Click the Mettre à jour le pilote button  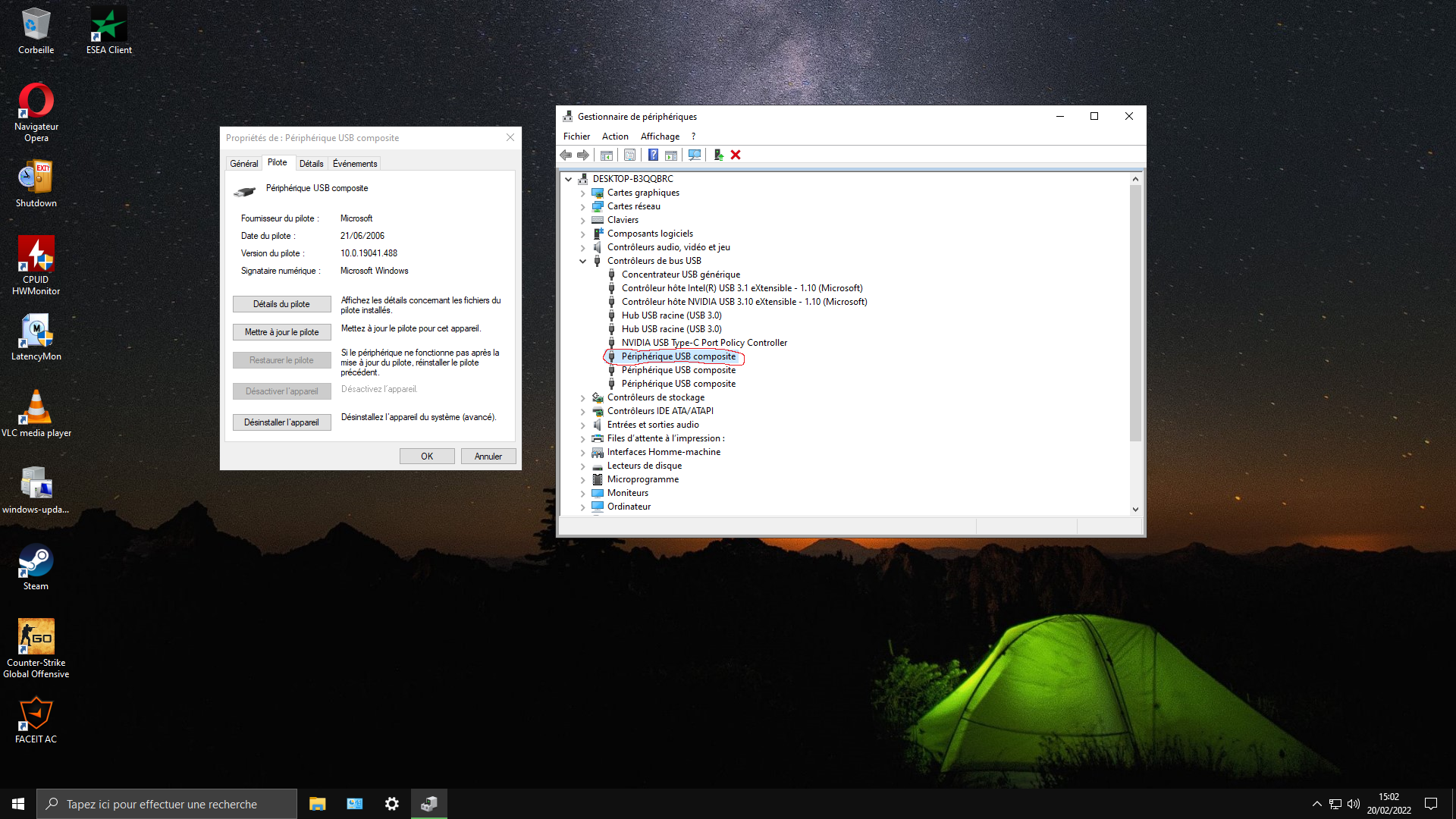(281, 332)
